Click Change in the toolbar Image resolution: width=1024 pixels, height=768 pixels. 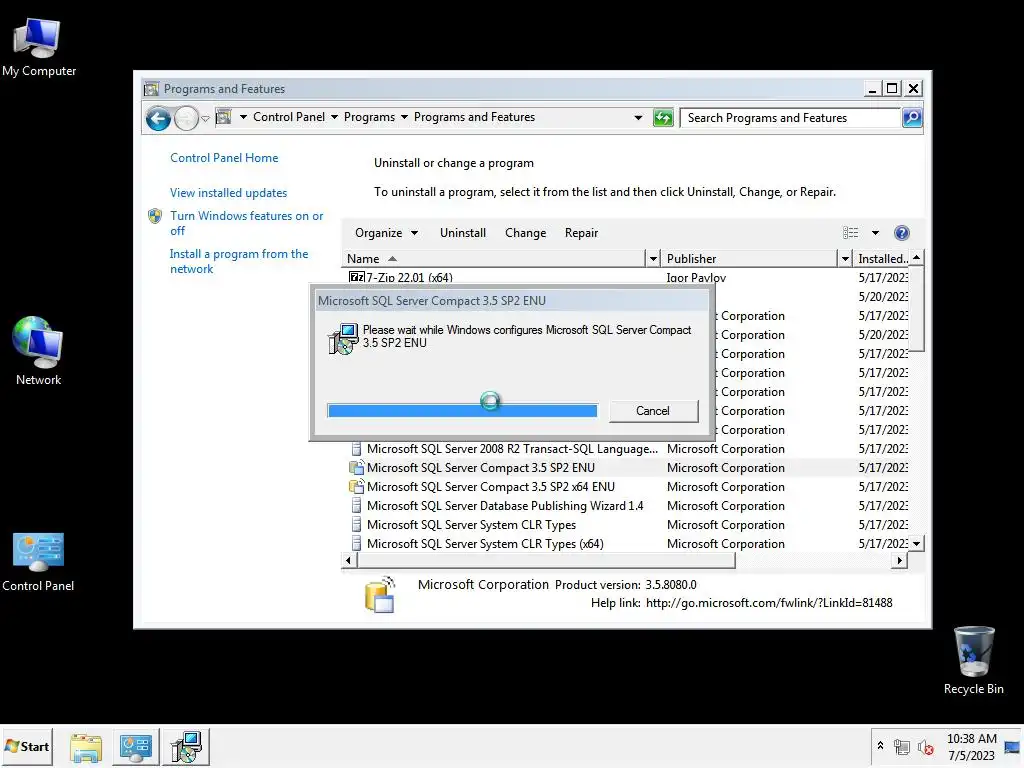coord(525,233)
